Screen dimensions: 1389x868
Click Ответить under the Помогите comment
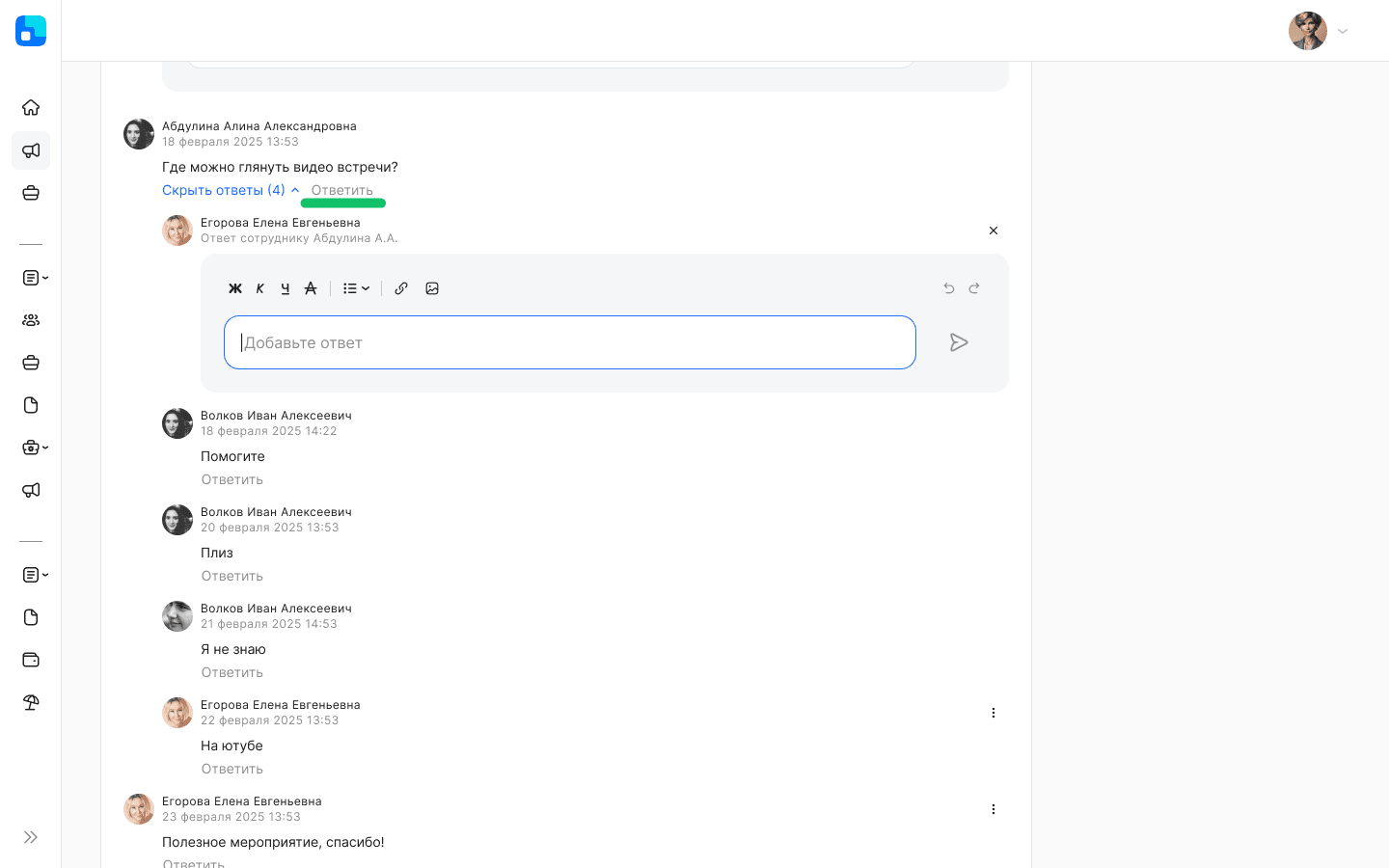pyautogui.click(x=231, y=479)
